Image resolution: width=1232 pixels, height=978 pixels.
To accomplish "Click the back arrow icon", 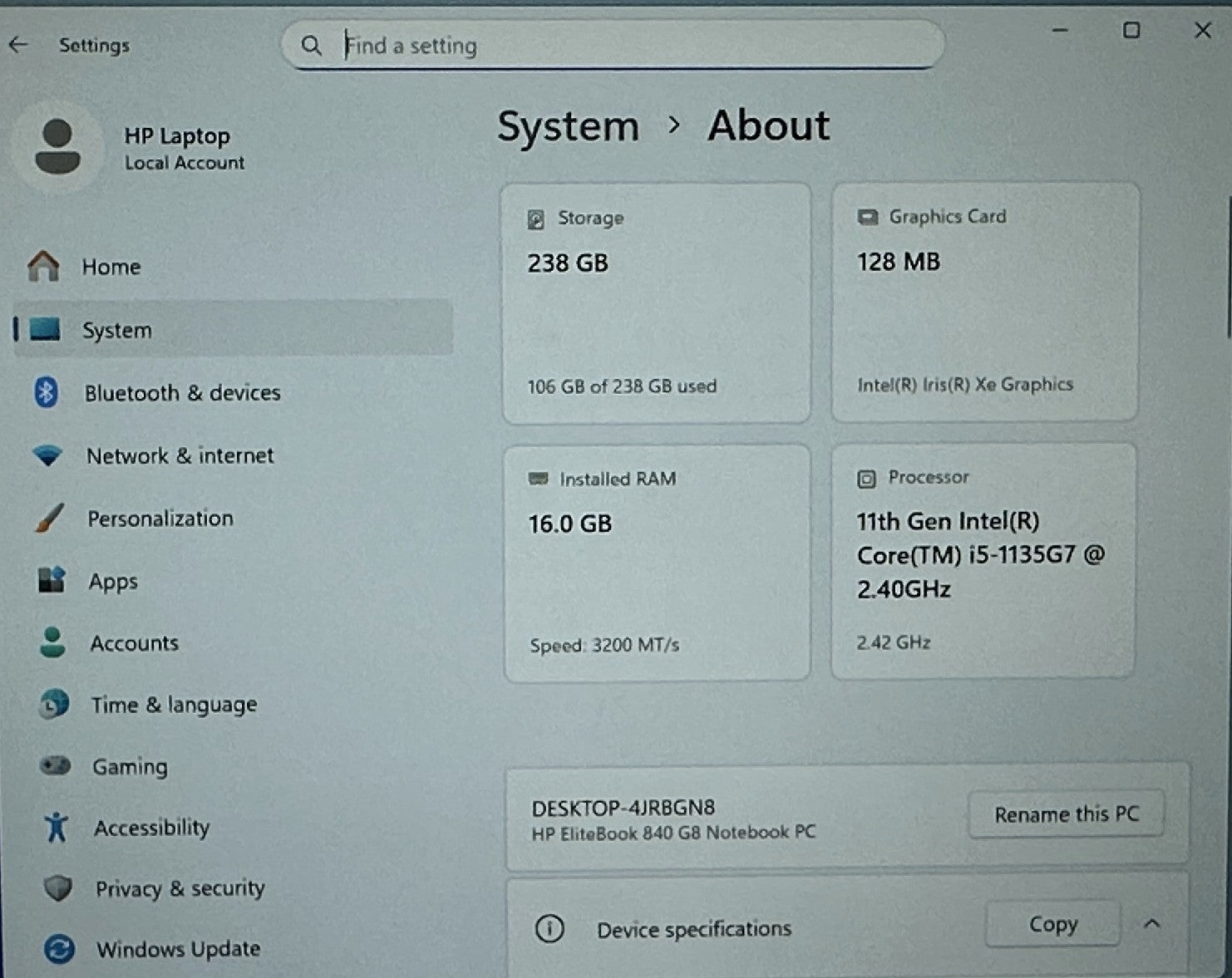I will 18,45.
